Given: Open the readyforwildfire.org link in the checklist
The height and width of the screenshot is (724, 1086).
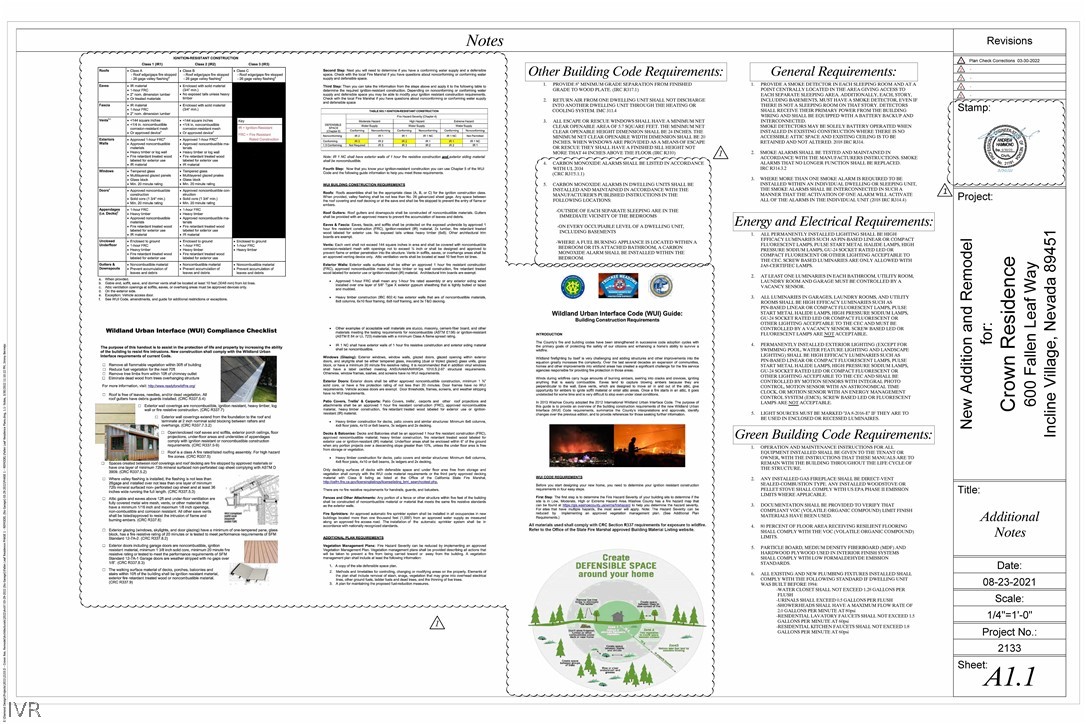Looking at the screenshot, I should [171, 386].
